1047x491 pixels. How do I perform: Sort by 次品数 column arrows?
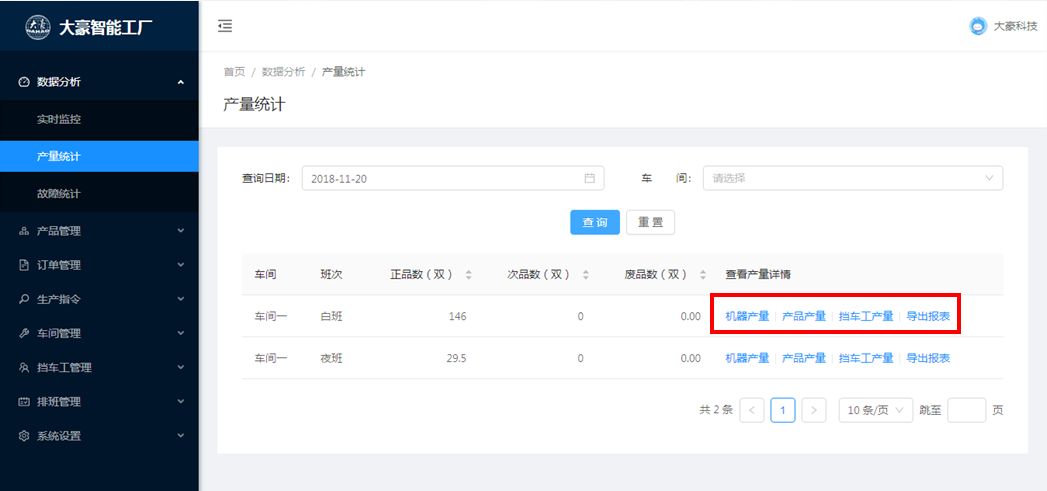pyautogui.click(x=586, y=274)
